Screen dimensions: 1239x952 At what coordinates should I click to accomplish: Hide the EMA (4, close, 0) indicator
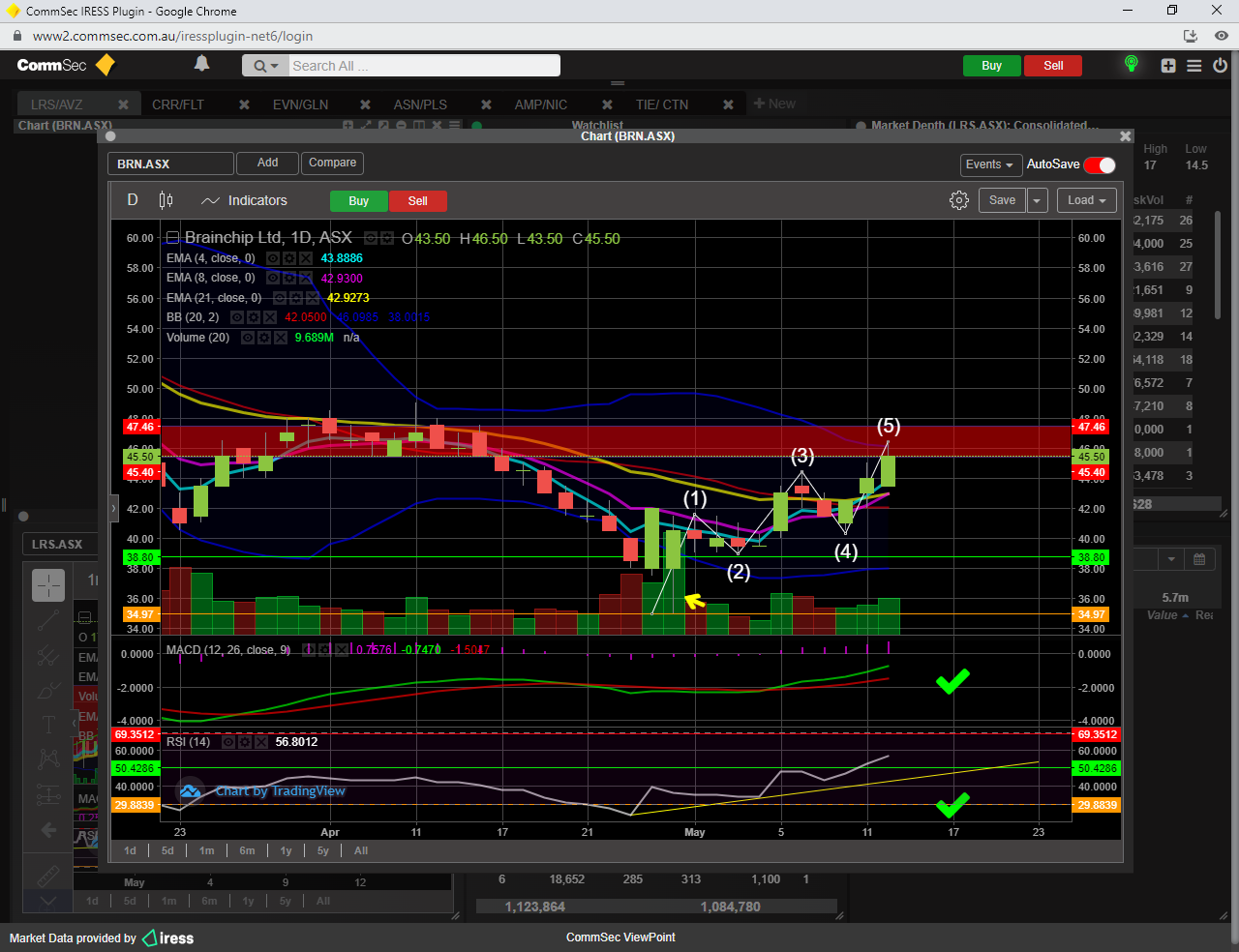pyautogui.click(x=273, y=258)
